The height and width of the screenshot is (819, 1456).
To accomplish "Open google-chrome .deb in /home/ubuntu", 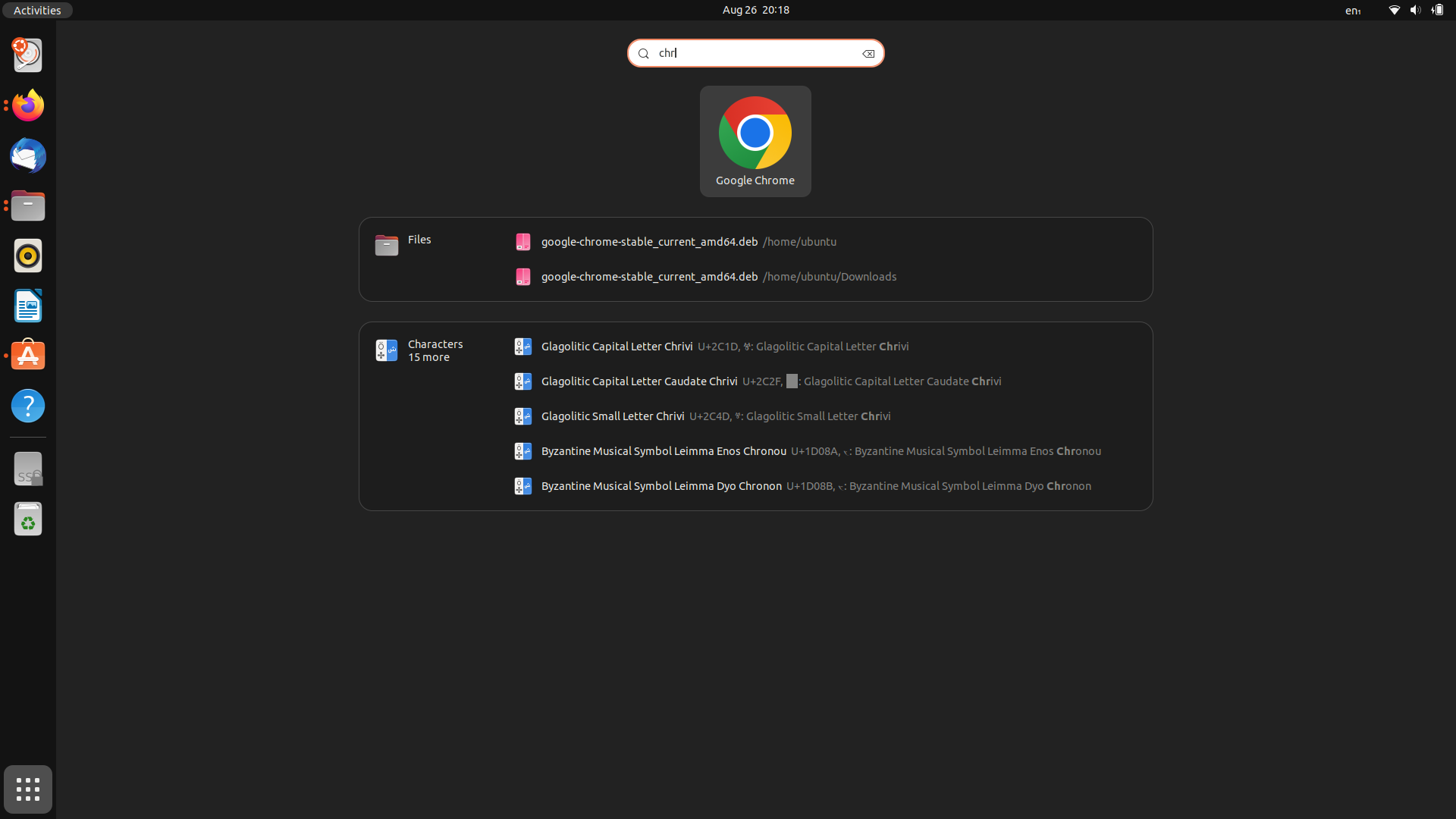I will tap(825, 242).
